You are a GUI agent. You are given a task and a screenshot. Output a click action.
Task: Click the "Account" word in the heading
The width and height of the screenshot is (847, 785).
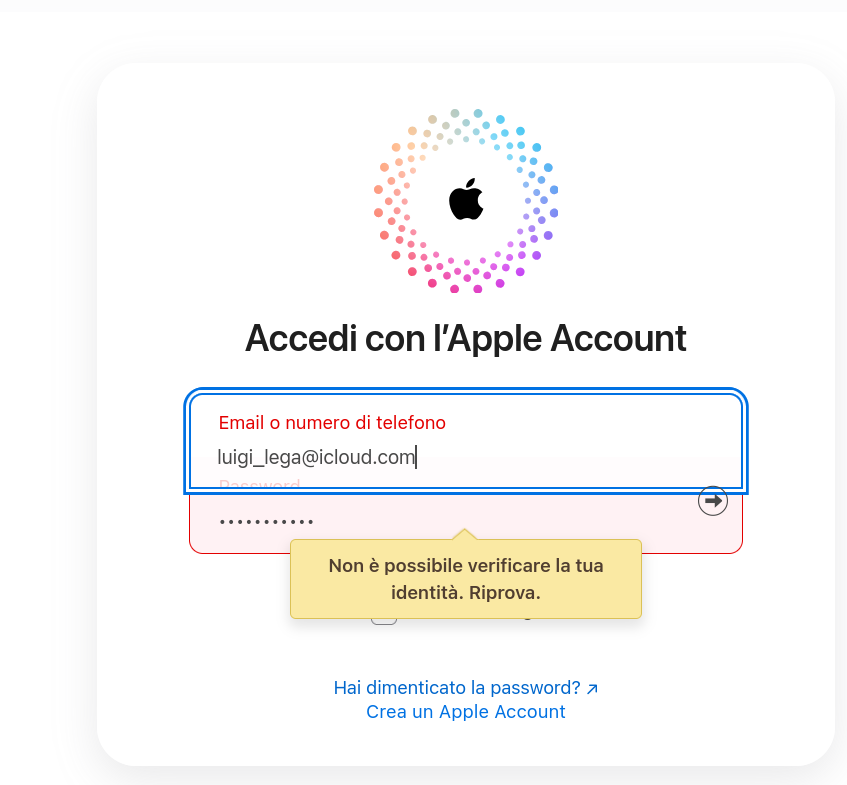click(620, 338)
